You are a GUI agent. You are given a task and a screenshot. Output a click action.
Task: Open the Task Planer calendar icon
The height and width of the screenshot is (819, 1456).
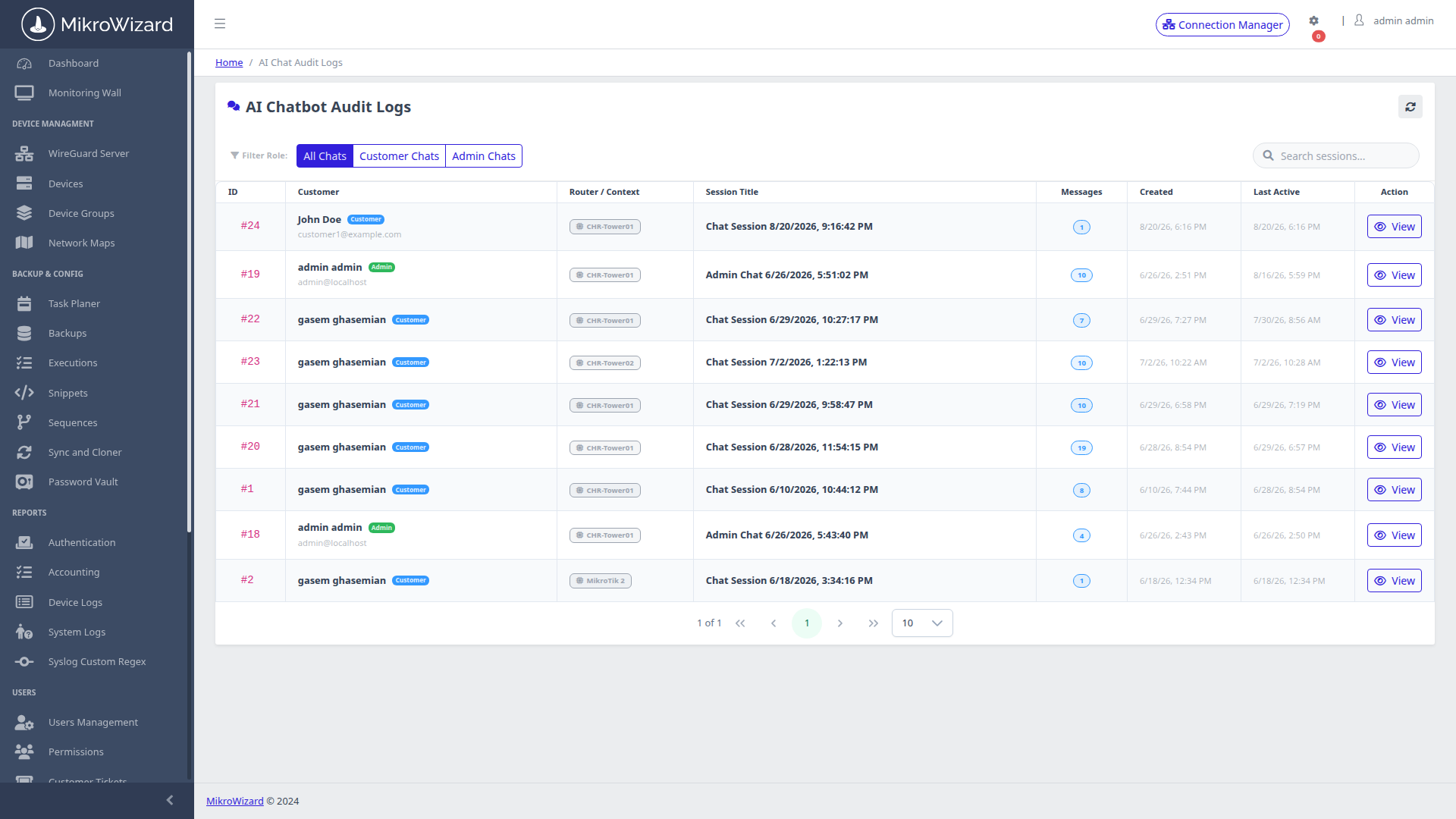click(24, 303)
